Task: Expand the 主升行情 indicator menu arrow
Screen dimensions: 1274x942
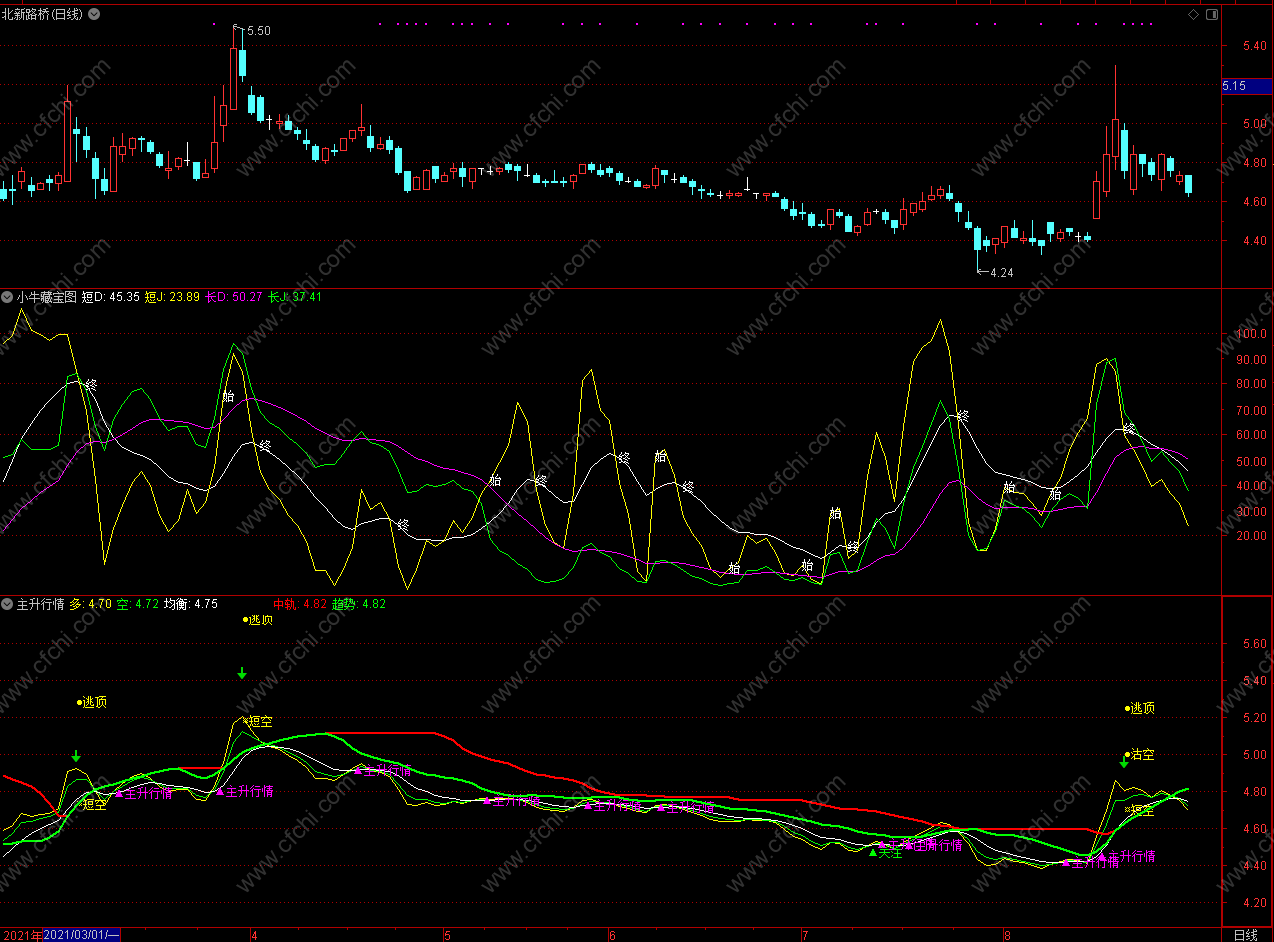Action: point(8,604)
